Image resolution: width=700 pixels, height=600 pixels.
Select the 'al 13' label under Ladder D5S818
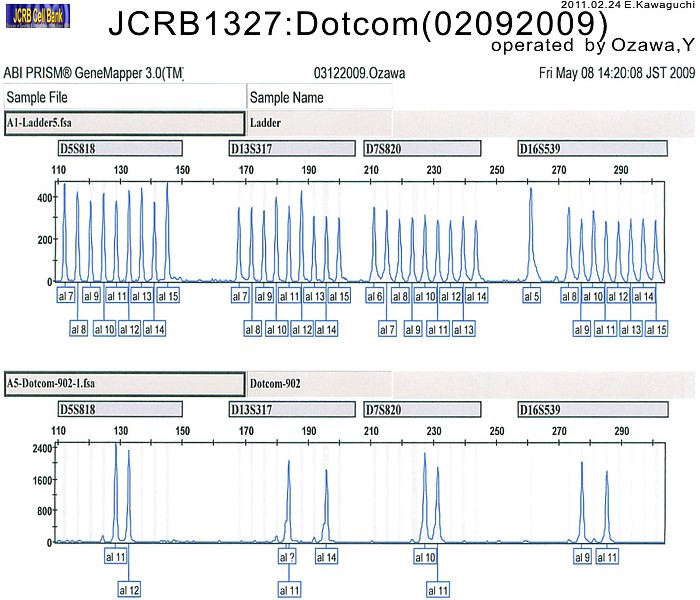coord(142,296)
